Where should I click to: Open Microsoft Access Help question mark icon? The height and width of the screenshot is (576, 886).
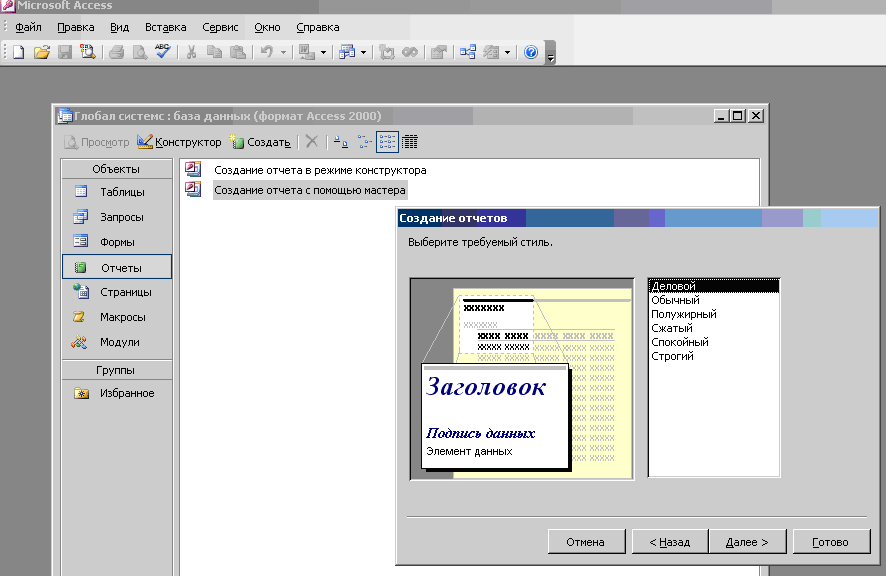(531, 53)
